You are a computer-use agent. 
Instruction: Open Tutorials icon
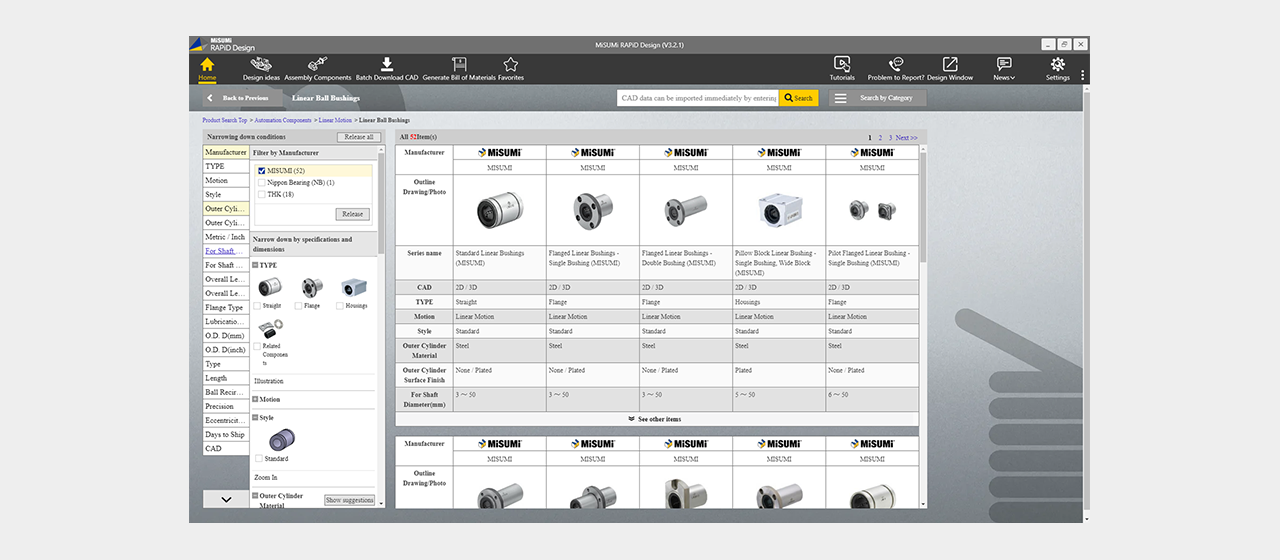pyautogui.click(x=842, y=65)
